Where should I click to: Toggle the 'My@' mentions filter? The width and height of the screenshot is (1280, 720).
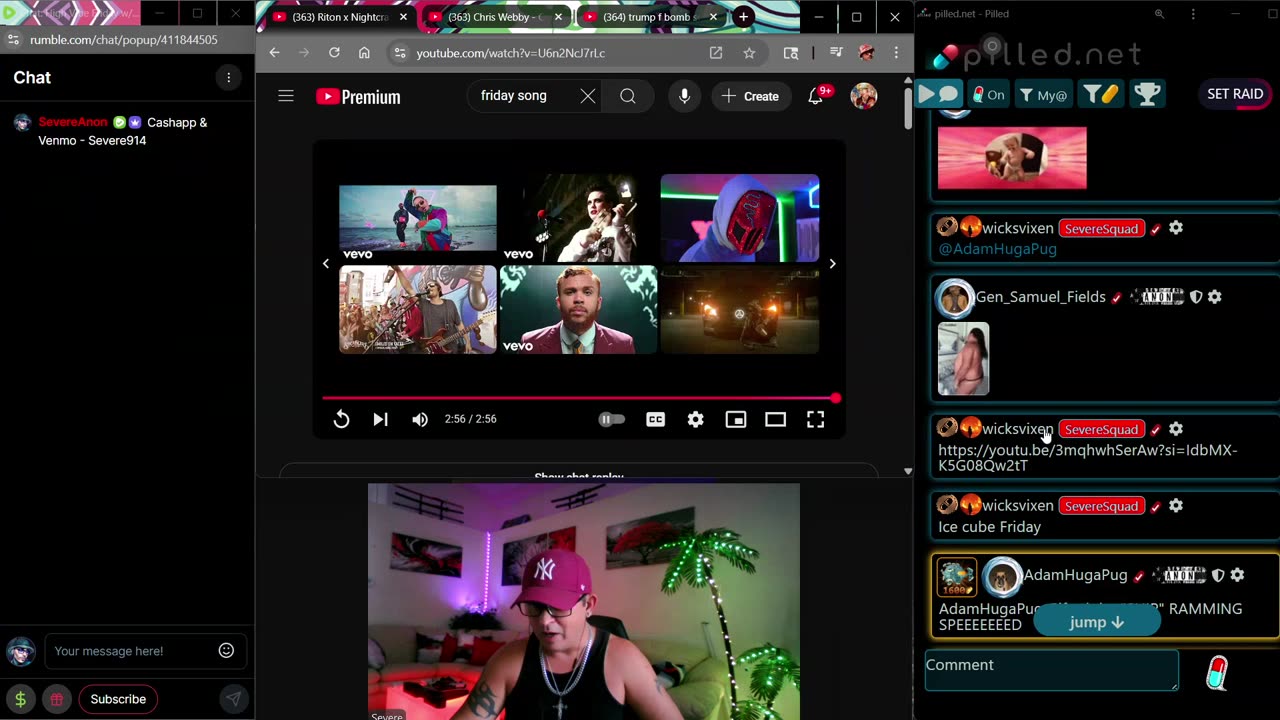(1044, 94)
